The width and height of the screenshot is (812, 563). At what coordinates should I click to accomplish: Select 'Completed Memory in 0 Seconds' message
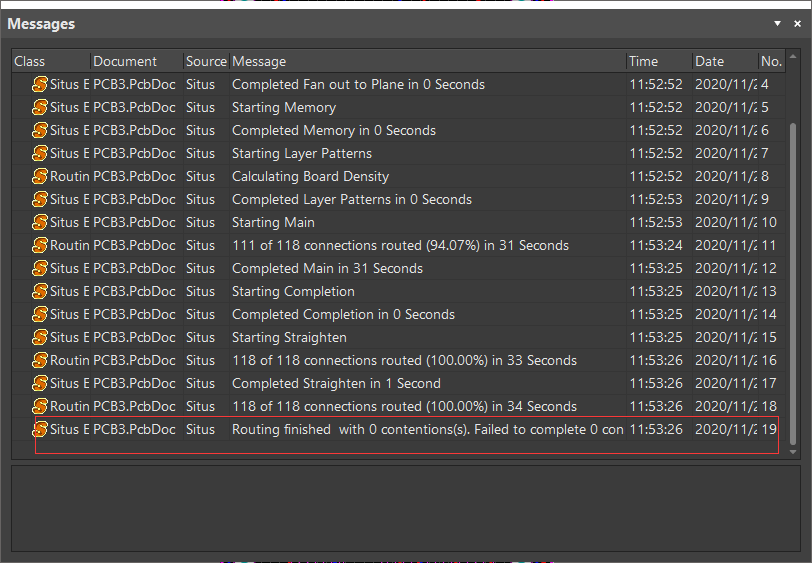334,131
